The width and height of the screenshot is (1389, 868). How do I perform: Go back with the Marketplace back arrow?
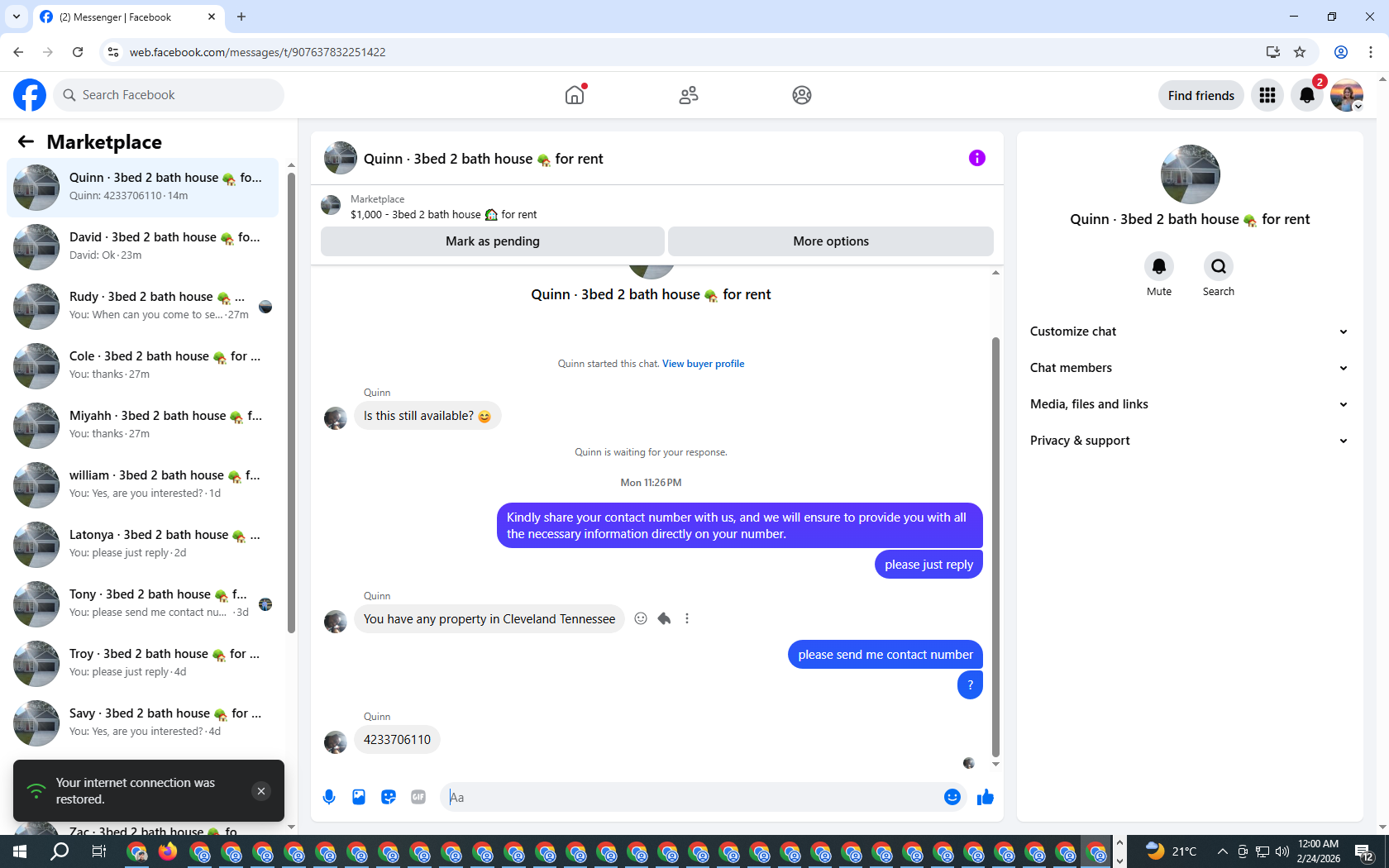26,141
